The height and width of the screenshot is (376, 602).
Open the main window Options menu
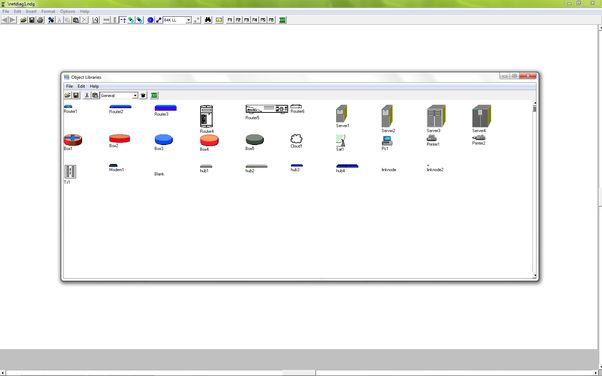67,12
